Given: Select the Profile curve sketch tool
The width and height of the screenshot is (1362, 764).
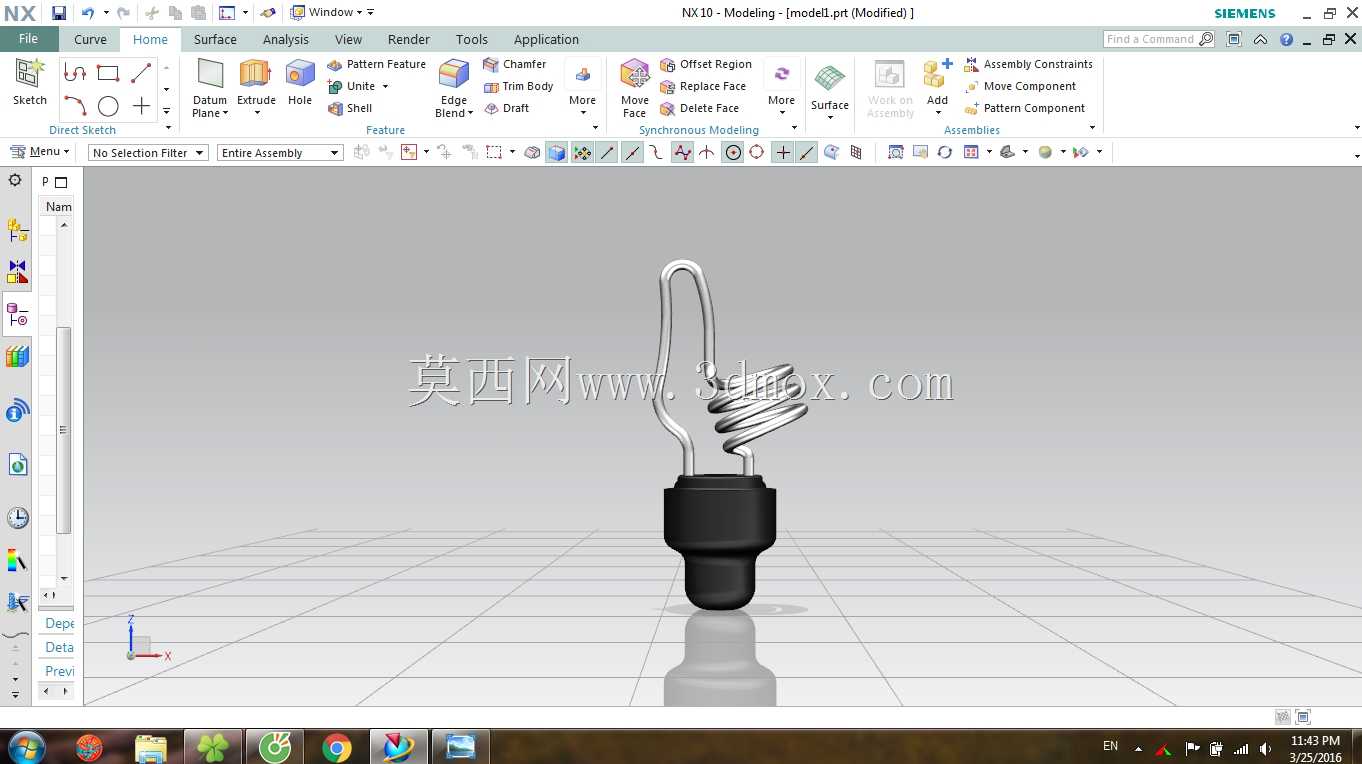Looking at the screenshot, I should (x=75, y=73).
